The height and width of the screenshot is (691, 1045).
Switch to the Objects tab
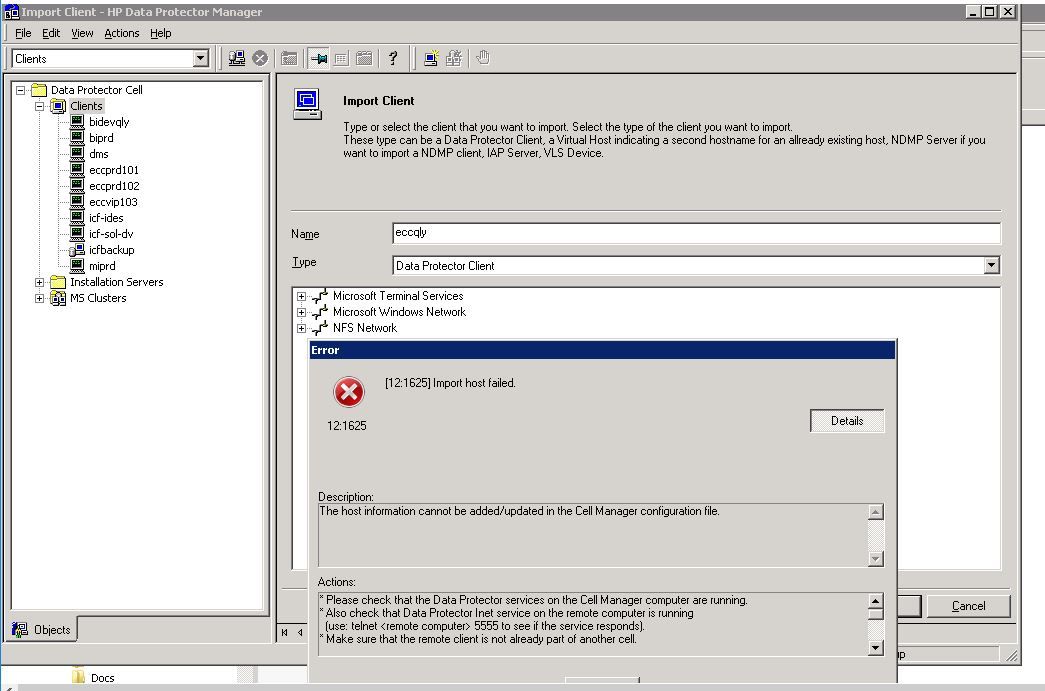pyautogui.click(x=41, y=630)
